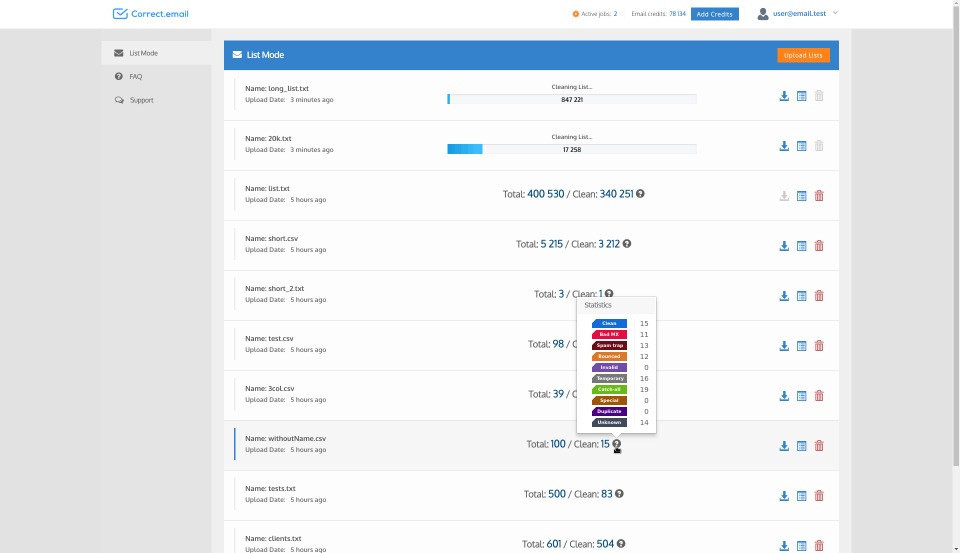960x553 pixels.
Task: Open table view for 3col.csv
Action: [x=801, y=396]
